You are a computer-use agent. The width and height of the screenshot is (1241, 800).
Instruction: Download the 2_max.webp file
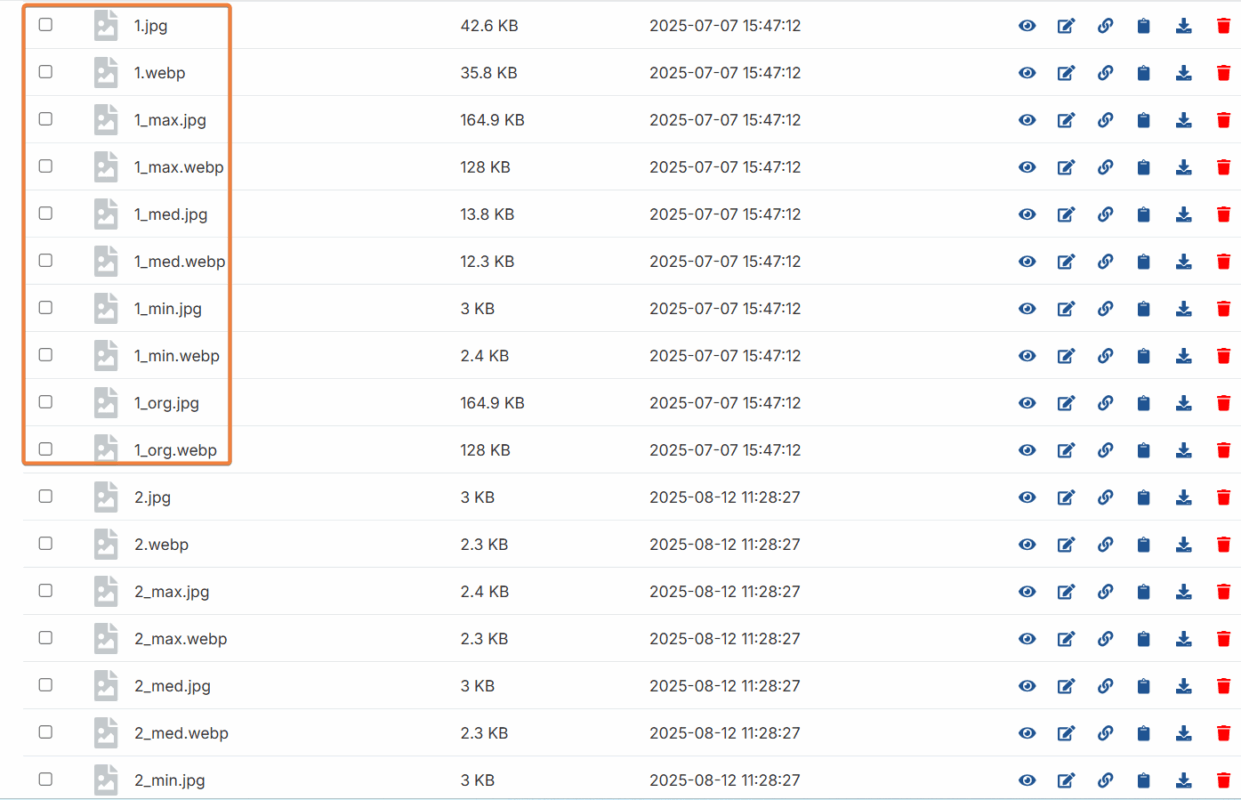[x=1184, y=638]
